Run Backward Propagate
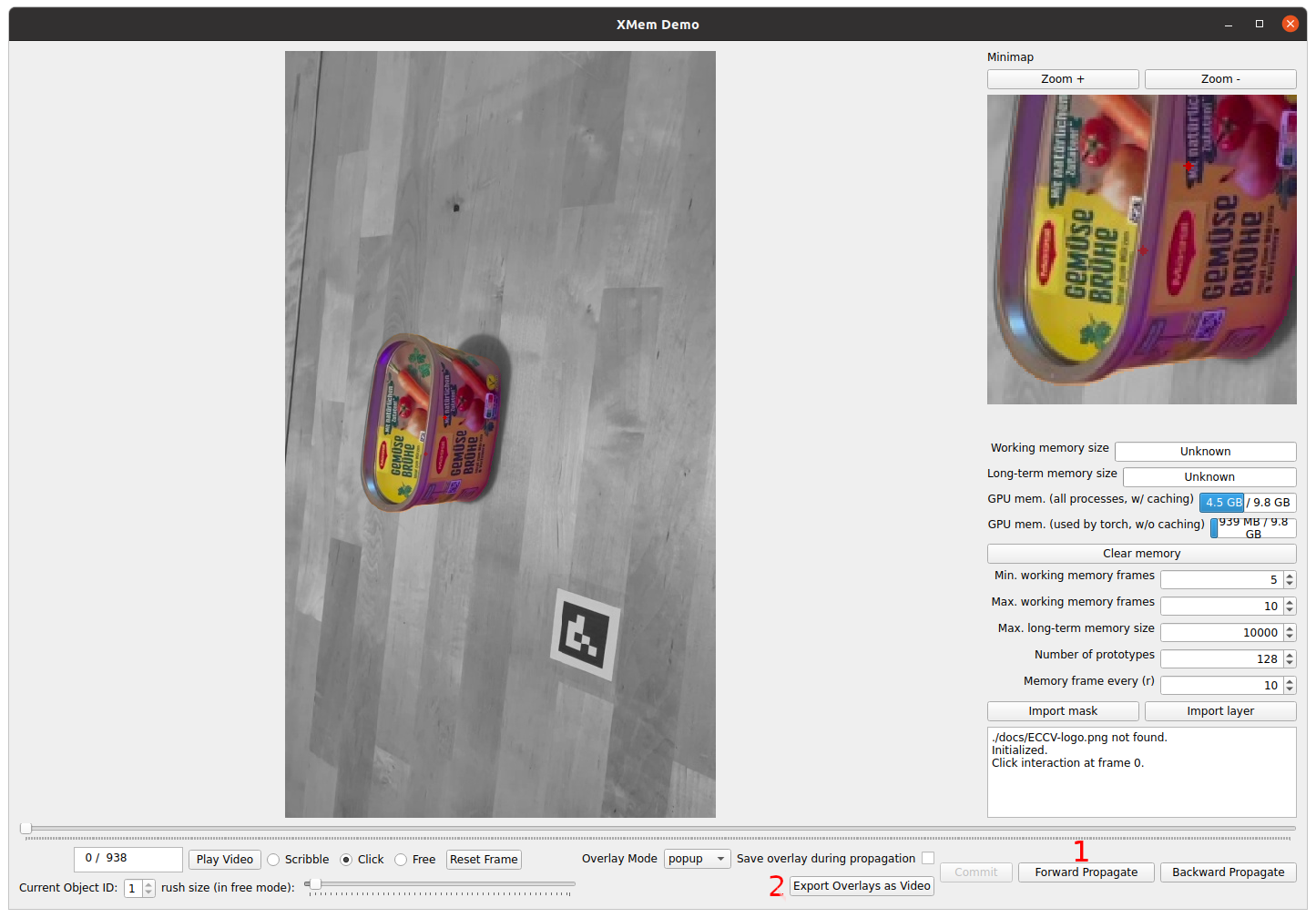The image size is (1316, 918). click(x=1228, y=872)
